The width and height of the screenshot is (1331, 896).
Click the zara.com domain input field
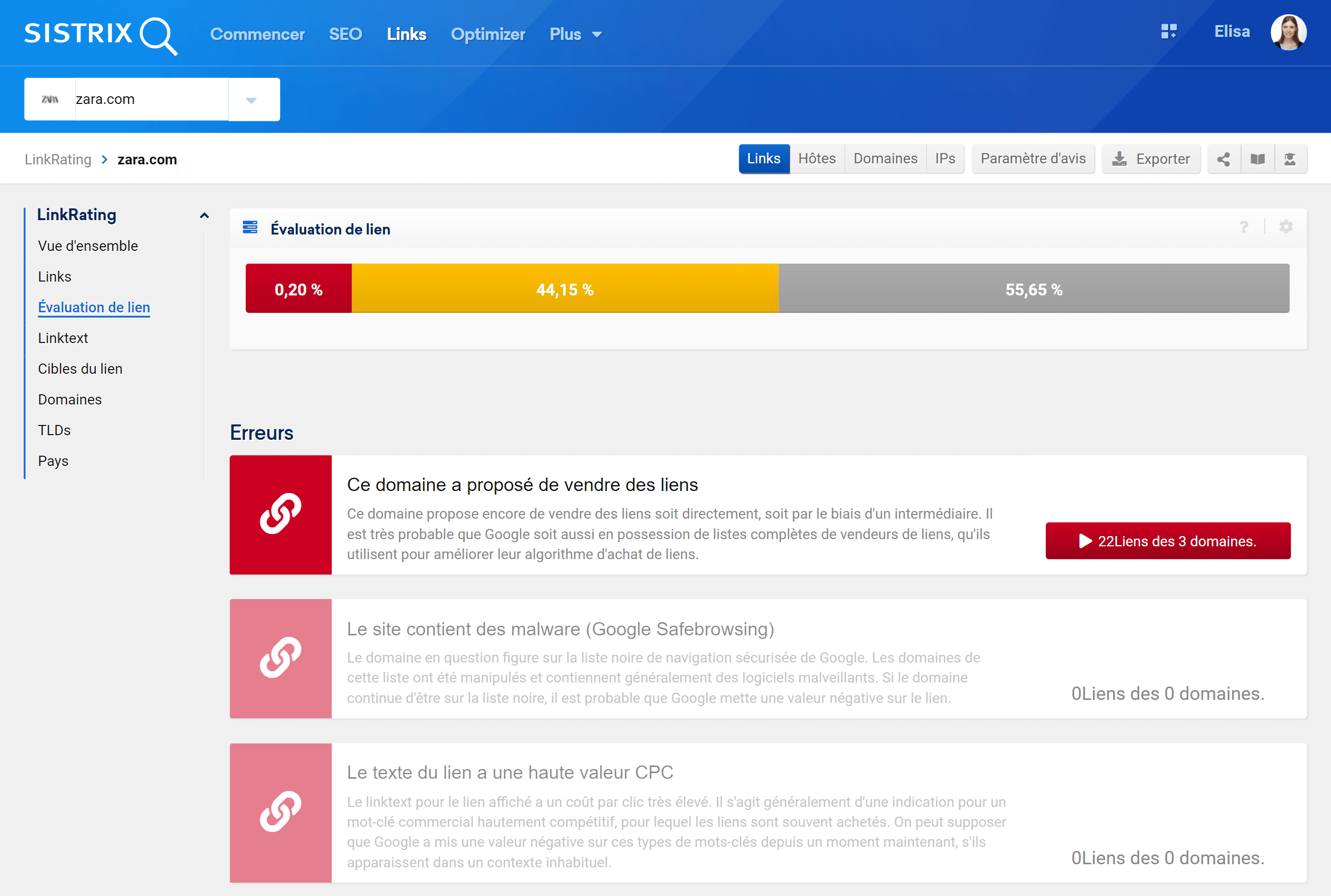[152, 99]
